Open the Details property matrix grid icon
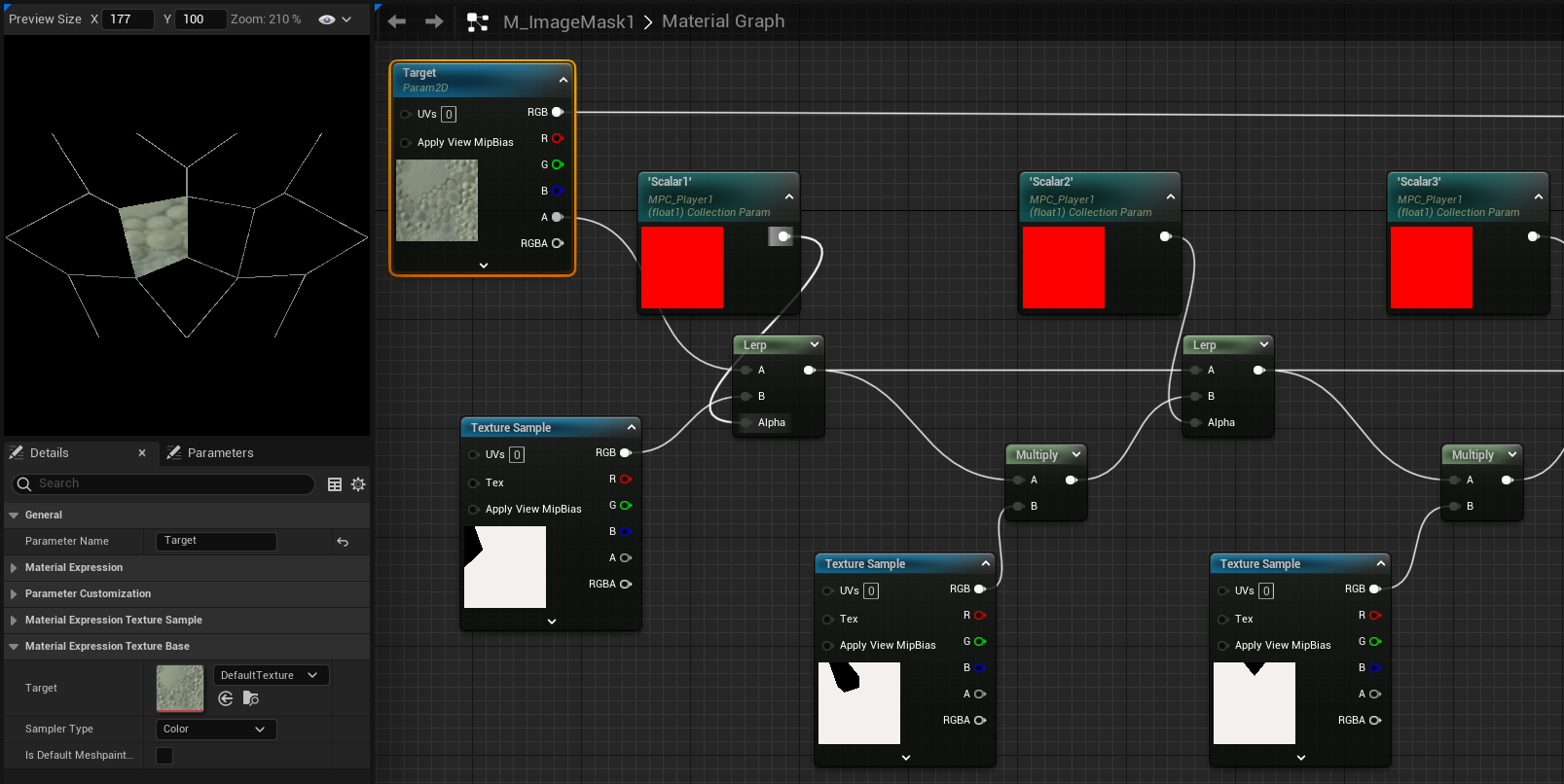1564x784 pixels. [x=335, y=484]
